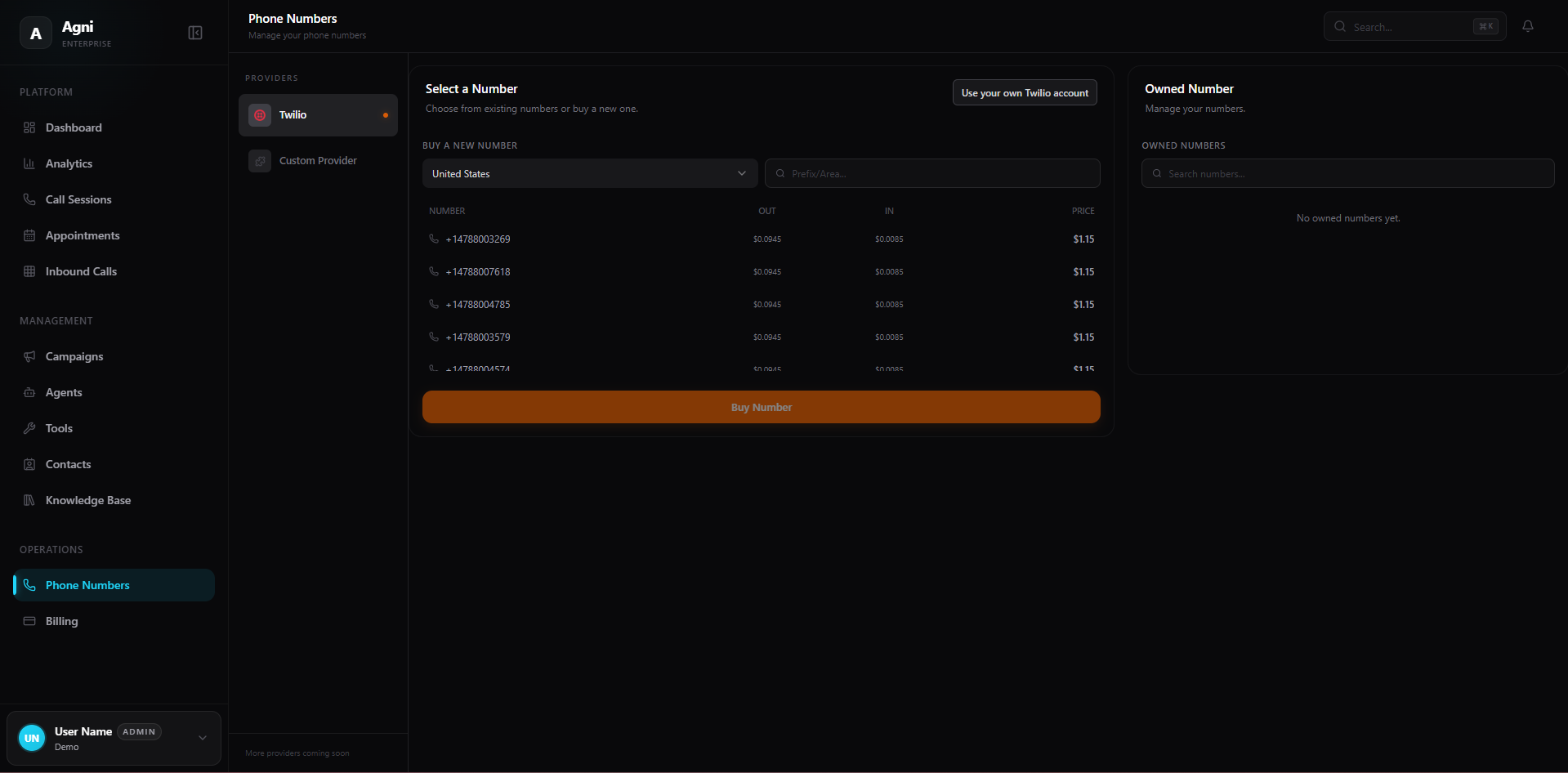Open the United States country dropdown
Image resolution: width=1568 pixels, height=773 pixels.
tap(589, 173)
